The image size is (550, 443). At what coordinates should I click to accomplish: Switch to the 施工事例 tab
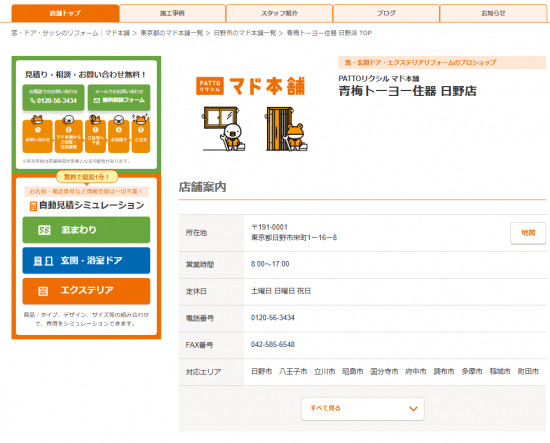click(172, 13)
